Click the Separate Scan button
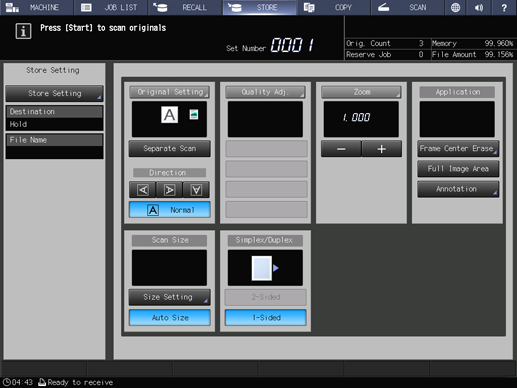Image resolution: width=517 pixels, height=388 pixels. [170, 149]
